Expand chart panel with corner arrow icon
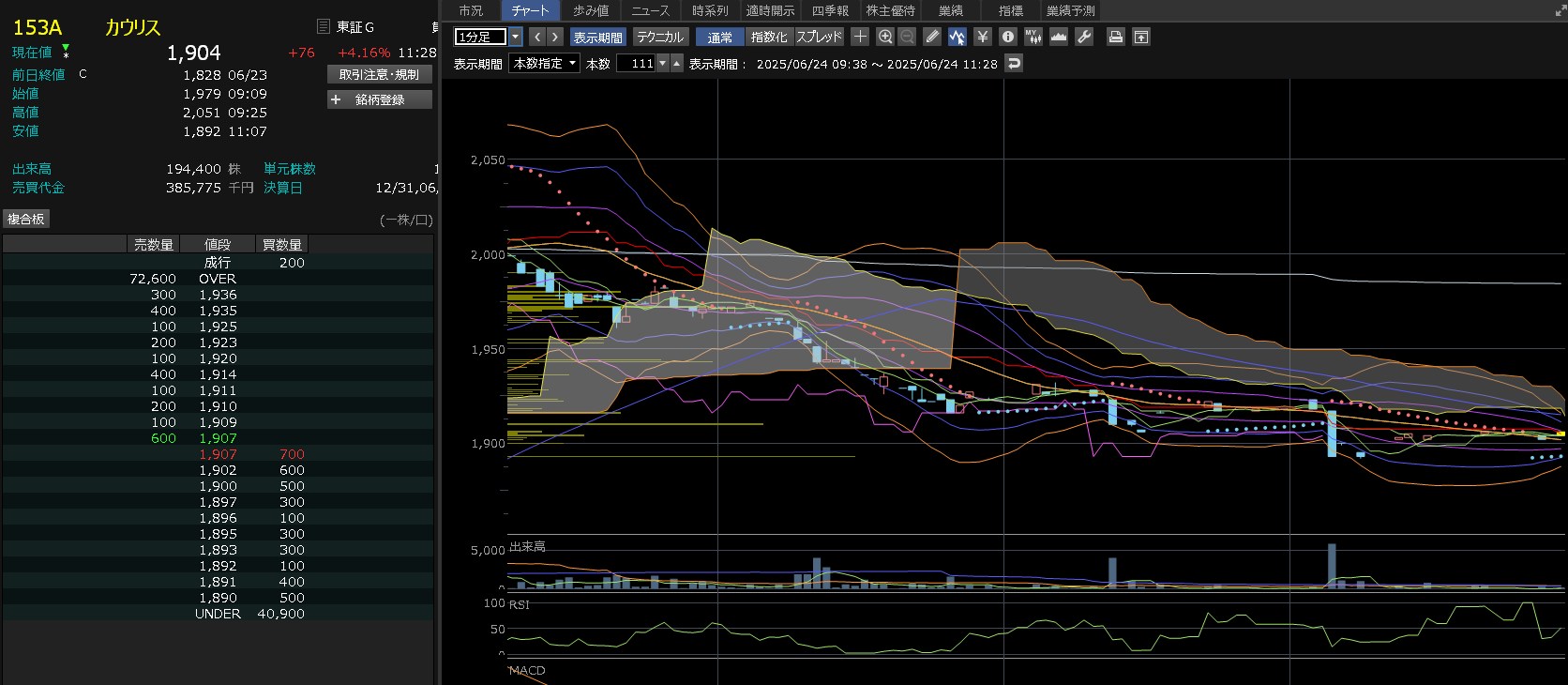Image resolution: width=1568 pixels, height=685 pixels. tap(1560, 10)
